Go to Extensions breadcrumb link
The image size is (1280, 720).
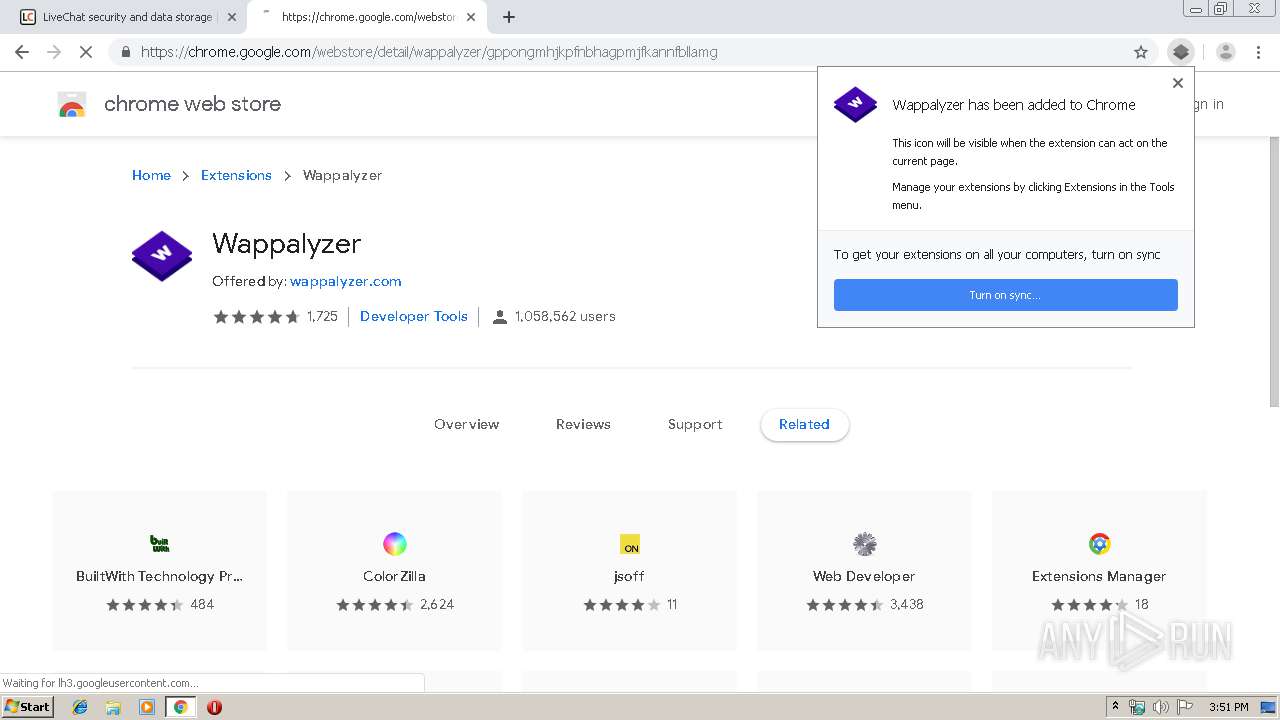(x=236, y=175)
